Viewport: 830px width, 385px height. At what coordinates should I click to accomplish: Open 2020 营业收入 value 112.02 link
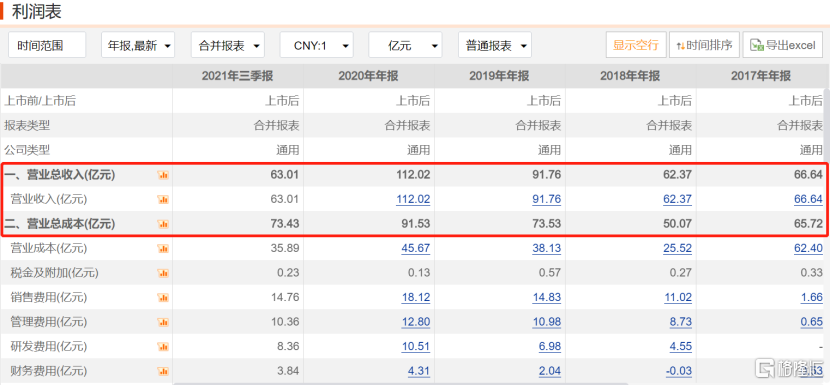pos(413,200)
